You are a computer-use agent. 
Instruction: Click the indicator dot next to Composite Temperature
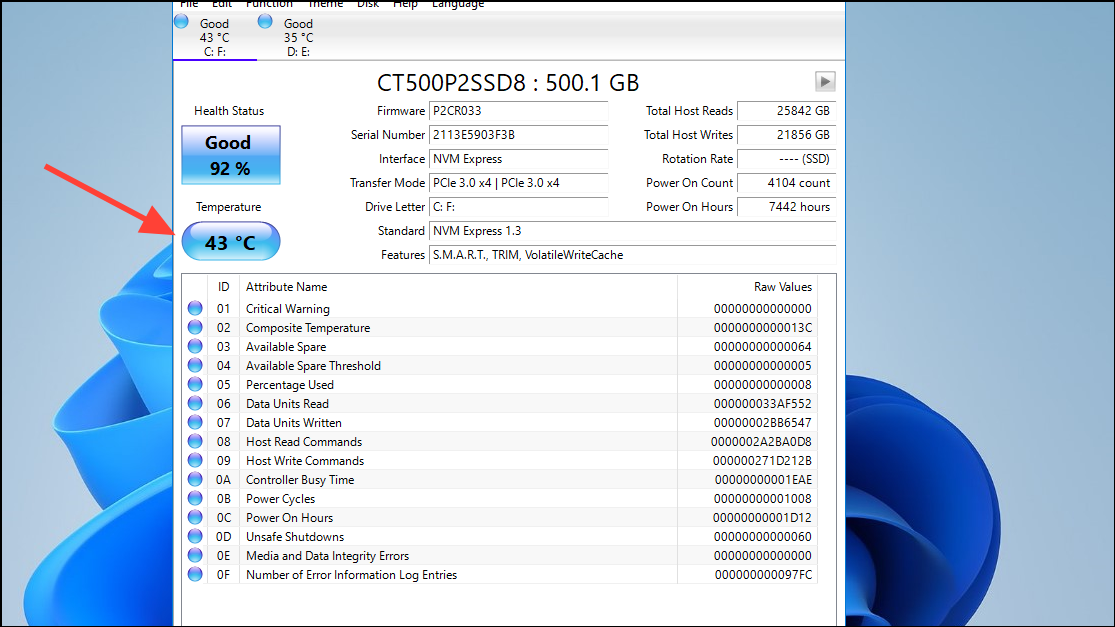click(x=195, y=327)
